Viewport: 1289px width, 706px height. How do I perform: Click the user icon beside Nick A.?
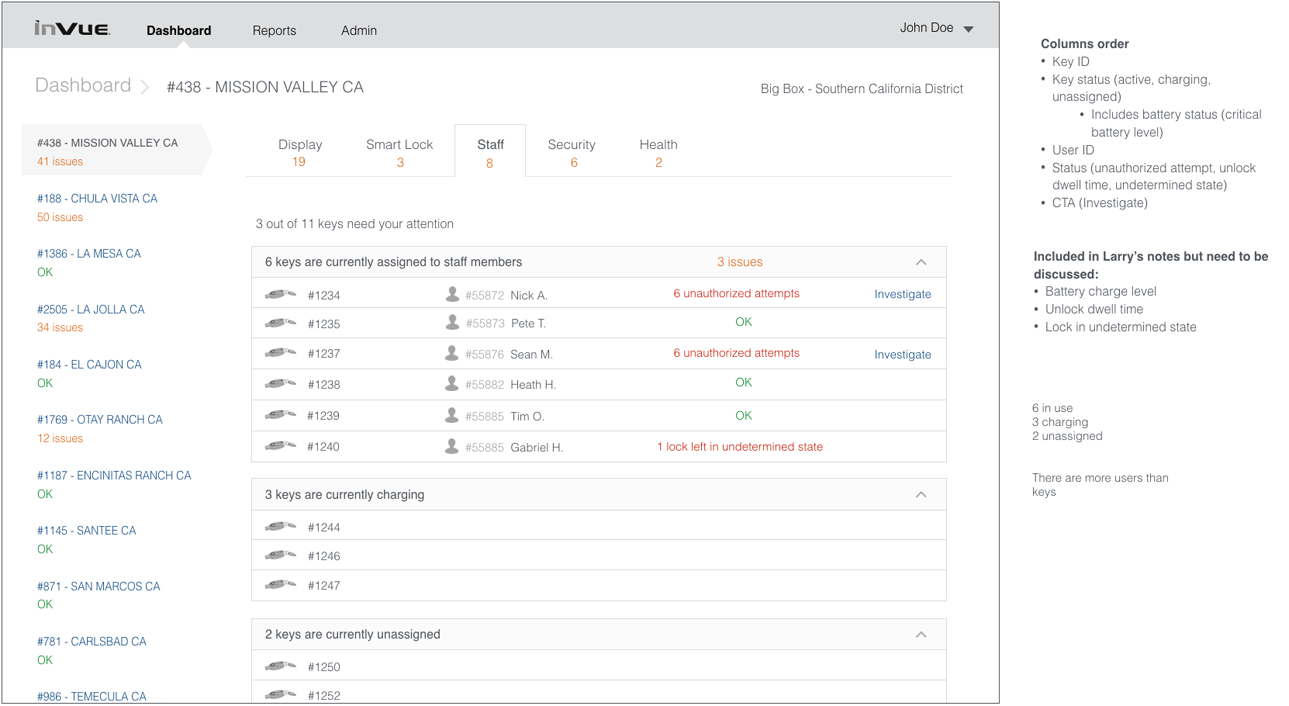[x=452, y=294]
